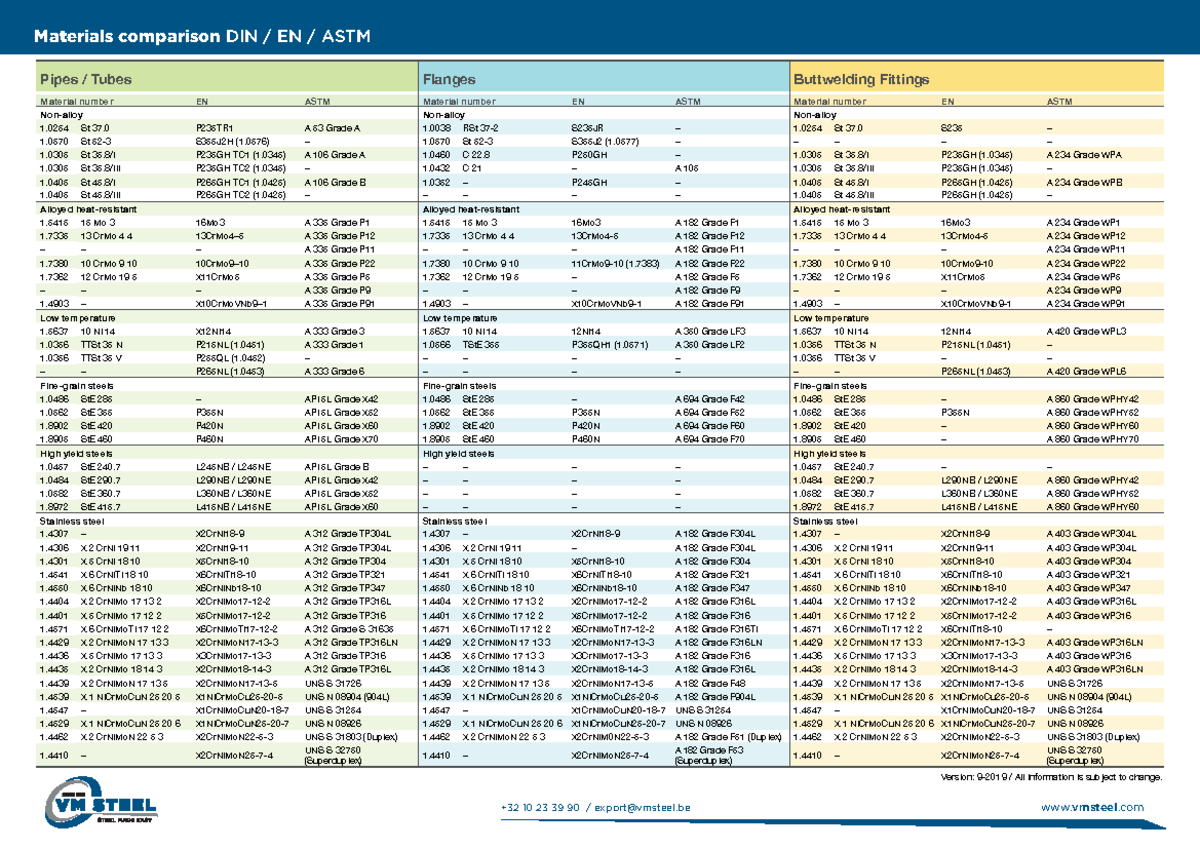Image resolution: width=1200 pixels, height=849 pixels.
Task: Visit the www.vmsteel.com website link
Action: click(x=1092, y=807)
